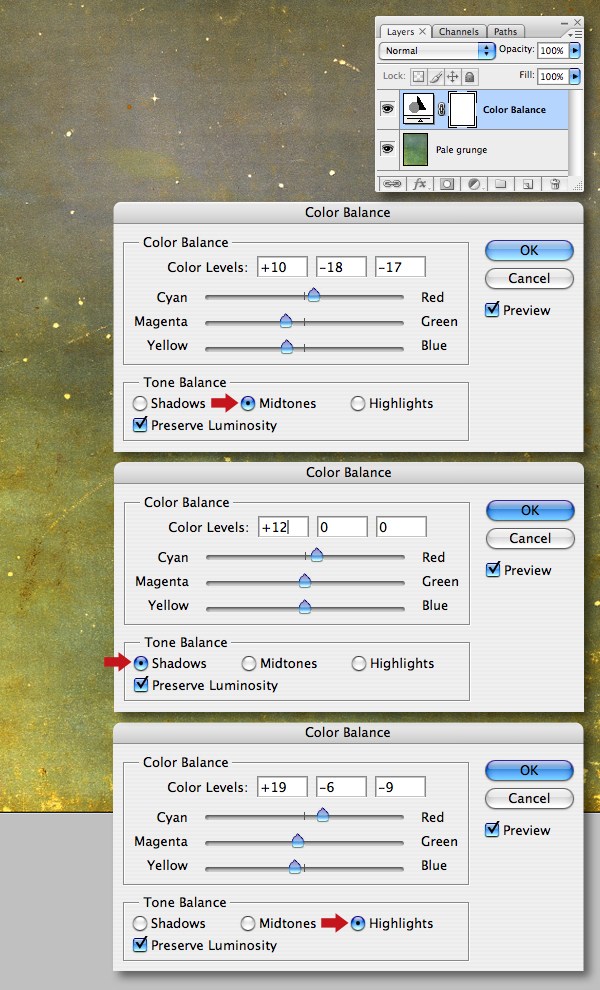Click the Fill 100% field
Image resolution: width=600 pixels, height=990 pixels.
tap(552, 76)
